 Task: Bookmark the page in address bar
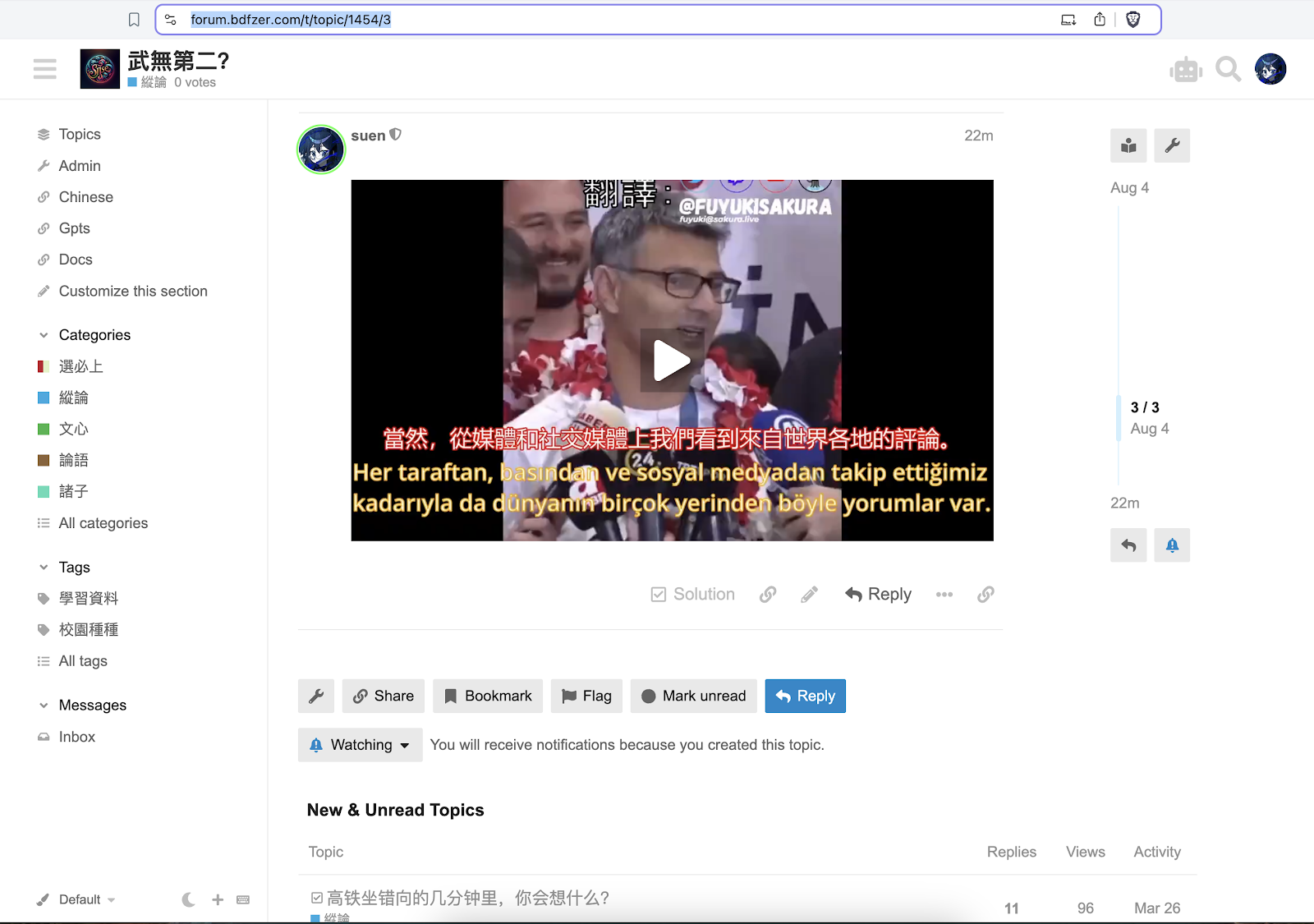point(134,20)
